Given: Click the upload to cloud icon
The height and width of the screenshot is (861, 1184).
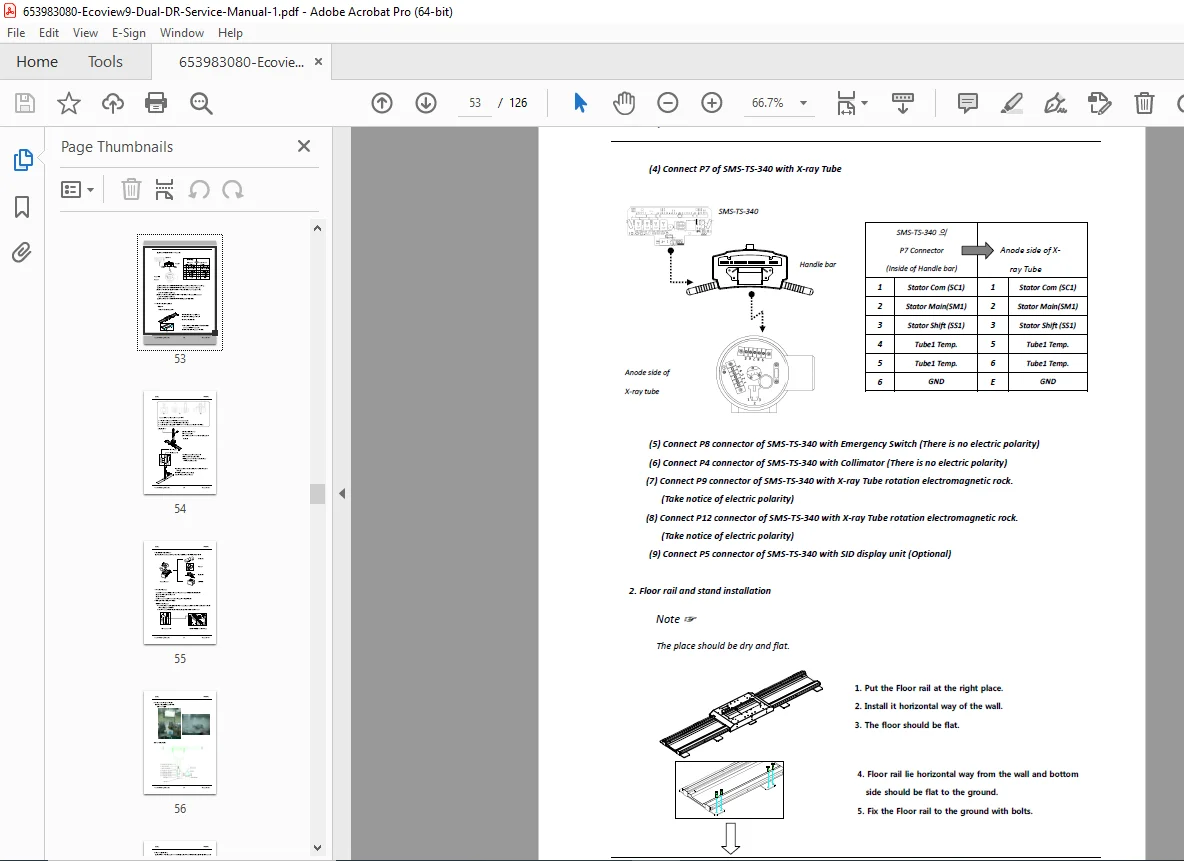Looking at the screenshot, I should 113,103.
